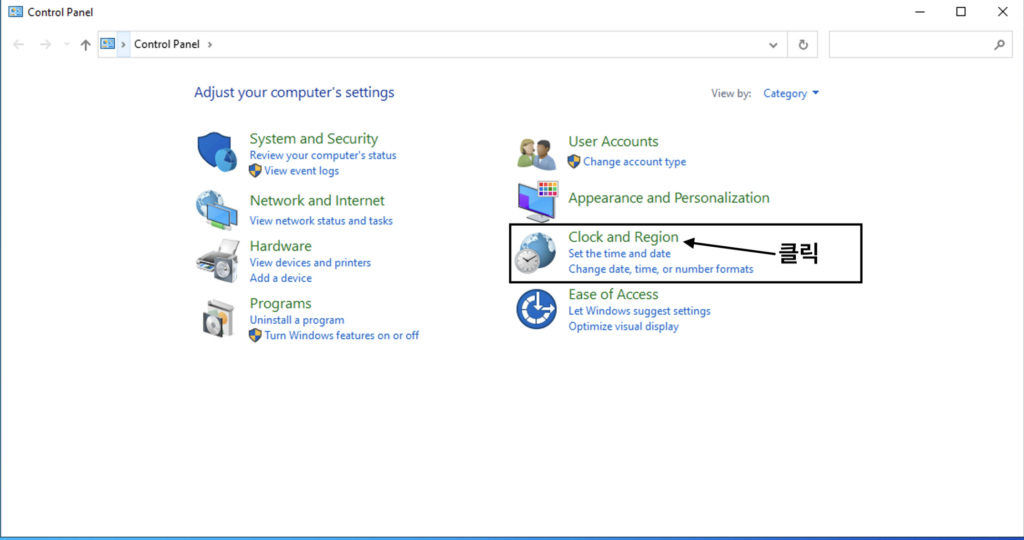This screenshot has height=540, width=1024.
Task: Open Clock and Region heading
Action: (x=623, y=237)
